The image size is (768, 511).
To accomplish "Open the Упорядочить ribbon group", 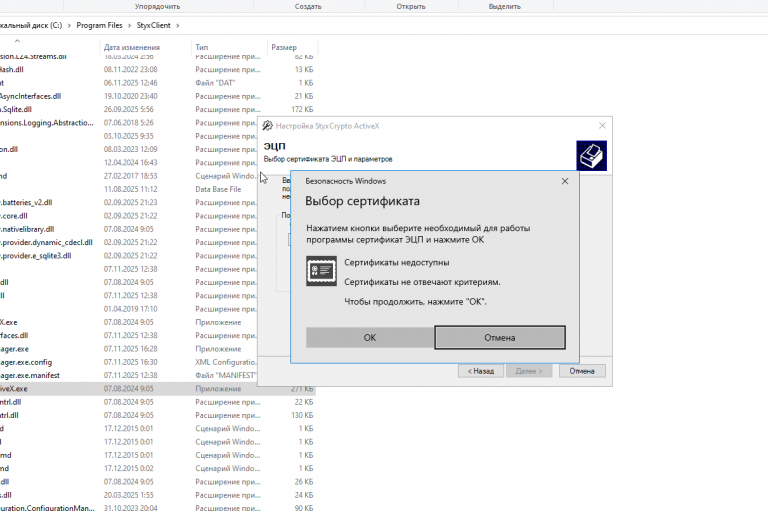I will coord(157,6).
